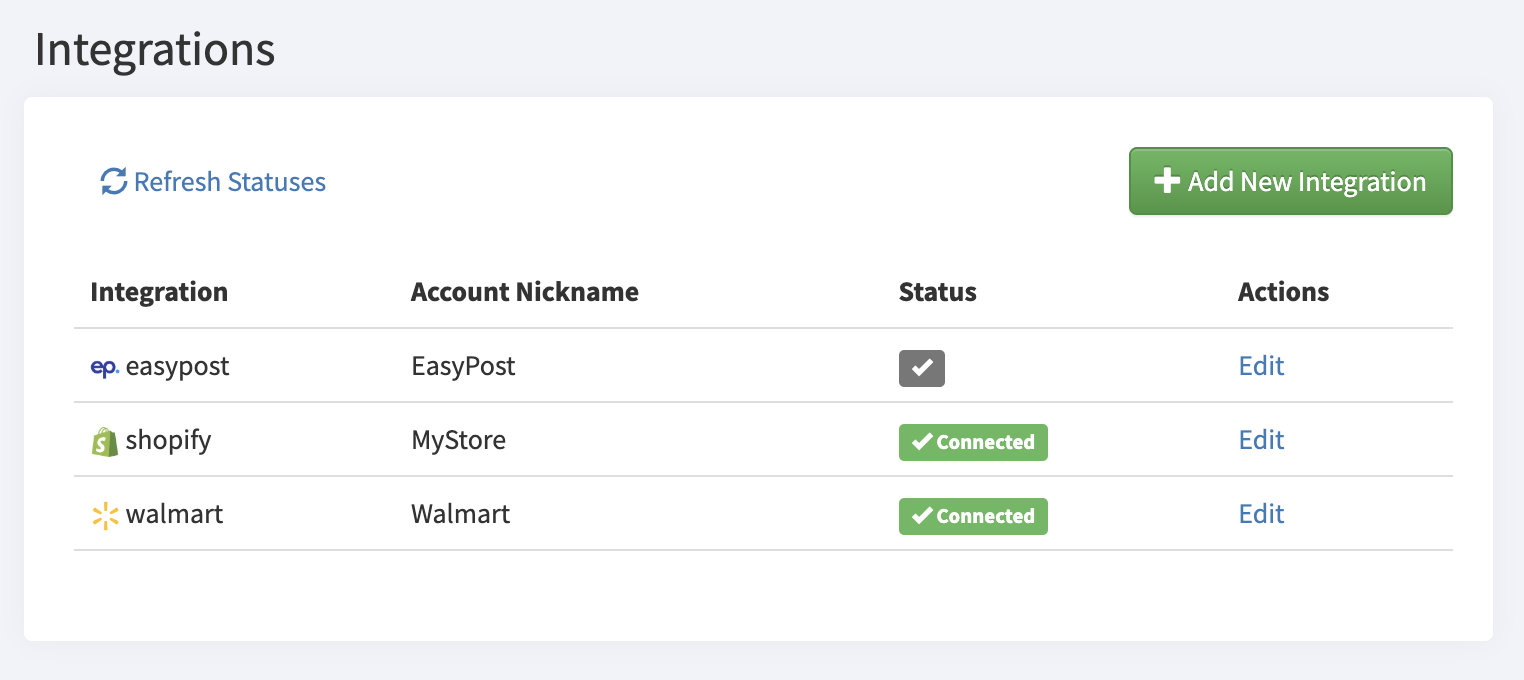Click the plus icon in Add New Integration
Image resolution: width=1524 pixels, height=680 pixels.
[1166, 181]
